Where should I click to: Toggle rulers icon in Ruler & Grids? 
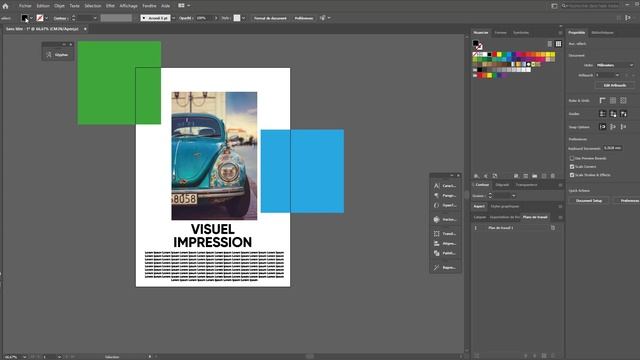click(x=602, y=100)
